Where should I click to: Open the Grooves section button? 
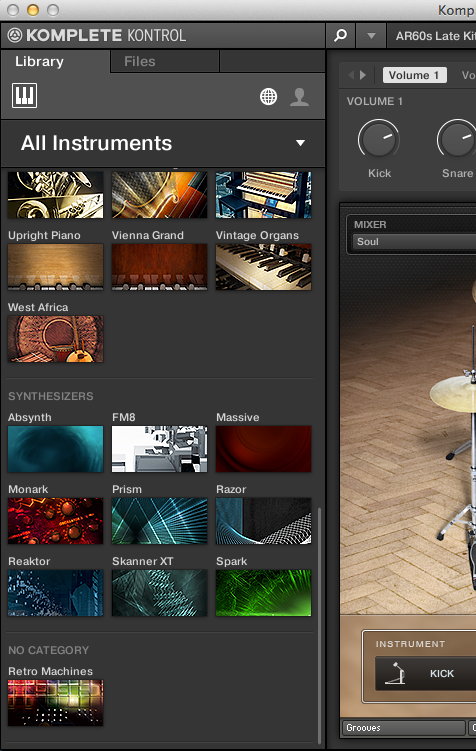(x=403, y=728)
